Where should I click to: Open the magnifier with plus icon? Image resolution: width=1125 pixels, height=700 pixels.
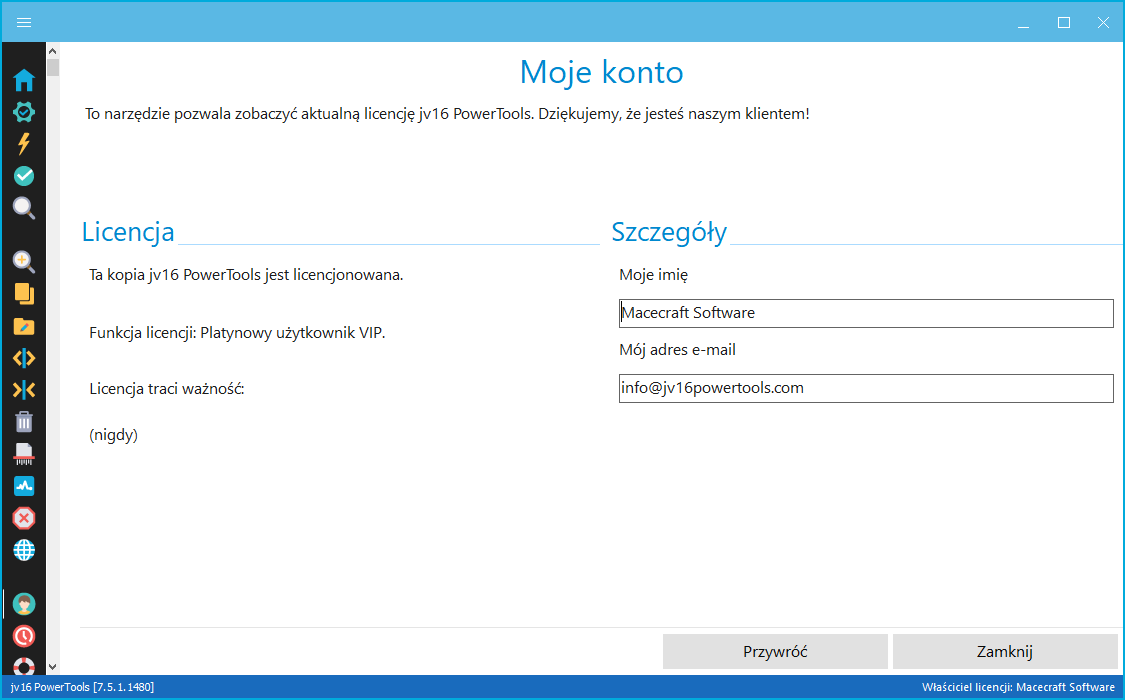tap(24, 262)
